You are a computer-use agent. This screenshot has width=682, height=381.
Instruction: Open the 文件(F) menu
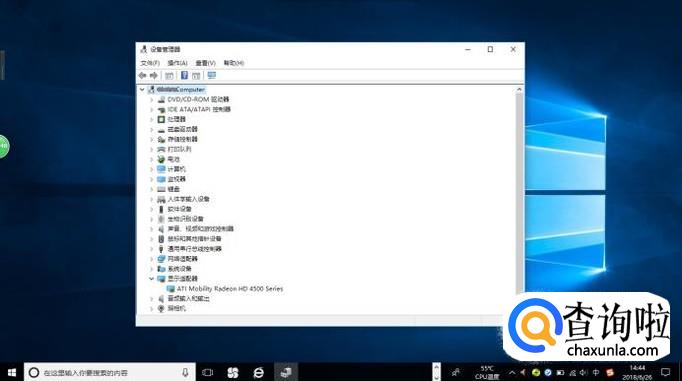point(150,63)
